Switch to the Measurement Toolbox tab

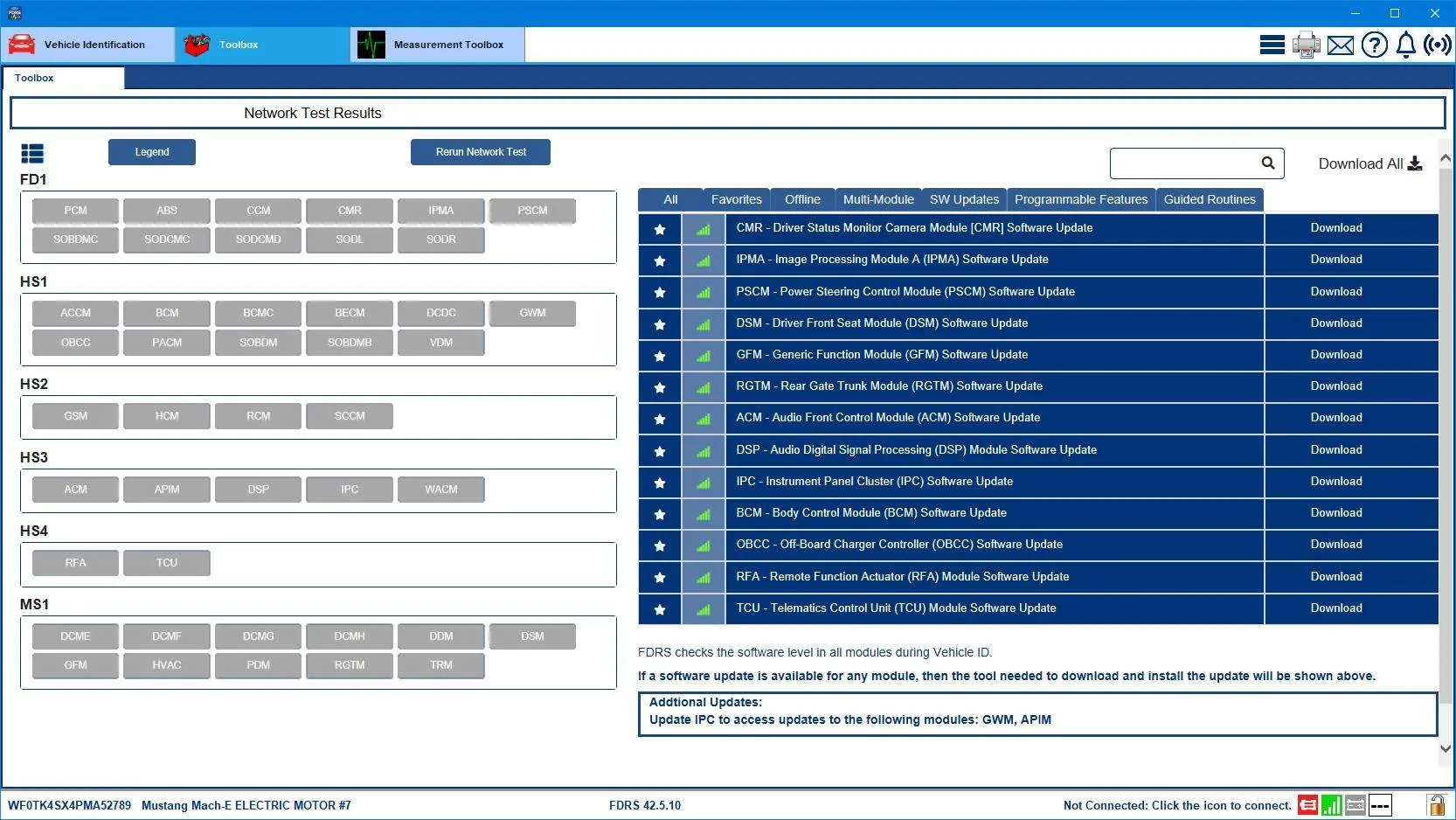point(438,45)
